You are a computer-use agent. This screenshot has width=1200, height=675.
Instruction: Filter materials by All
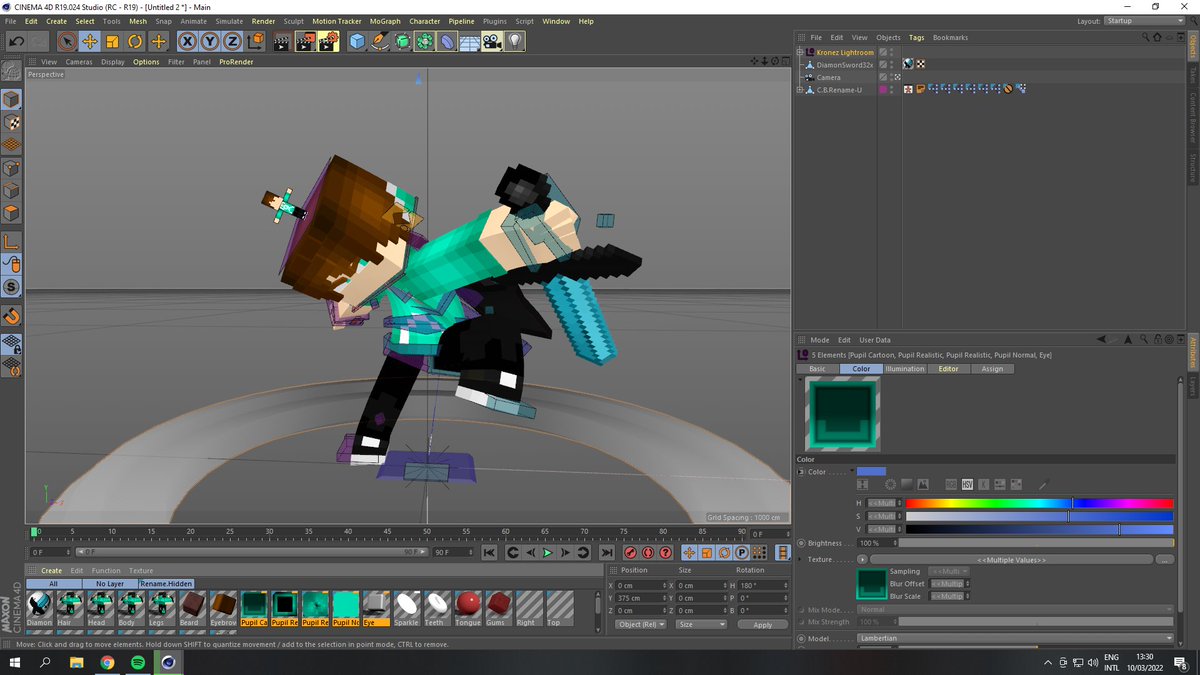(53, 583)
